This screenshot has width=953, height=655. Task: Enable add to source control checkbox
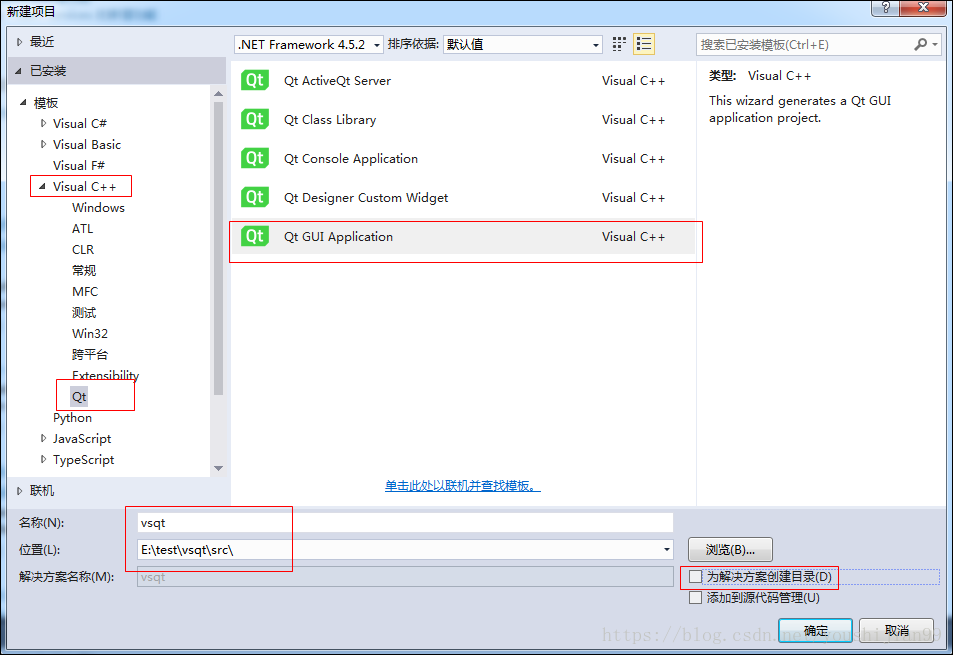695,598
